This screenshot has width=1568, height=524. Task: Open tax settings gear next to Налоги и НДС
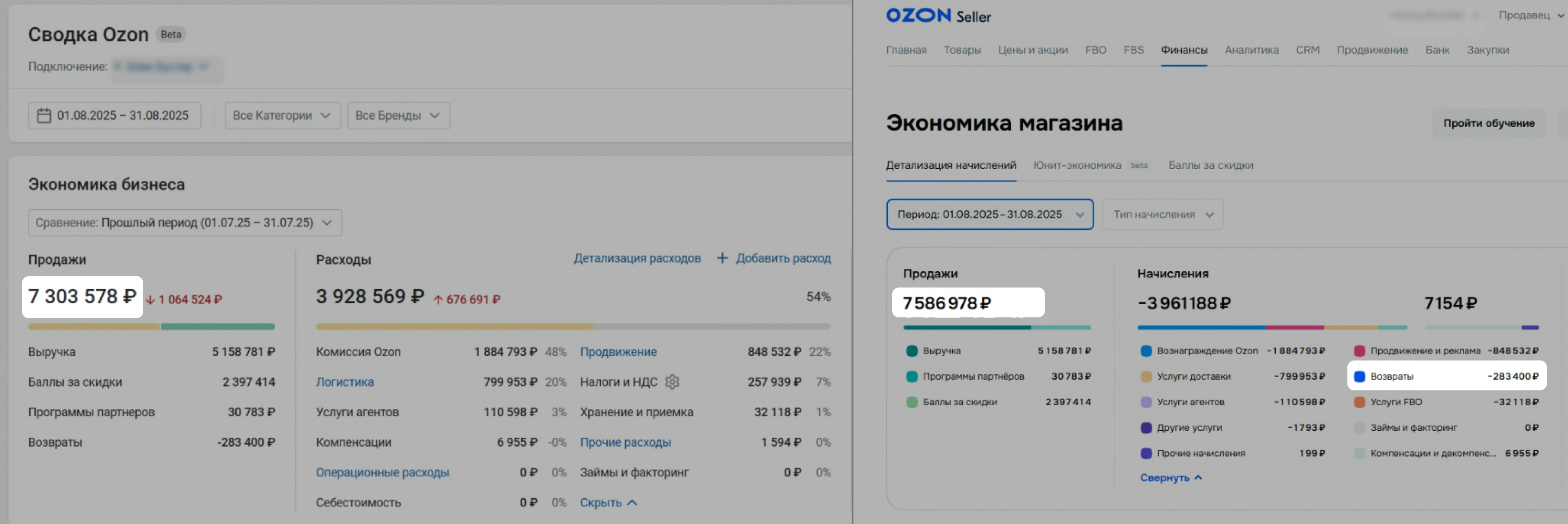[672, 382]
